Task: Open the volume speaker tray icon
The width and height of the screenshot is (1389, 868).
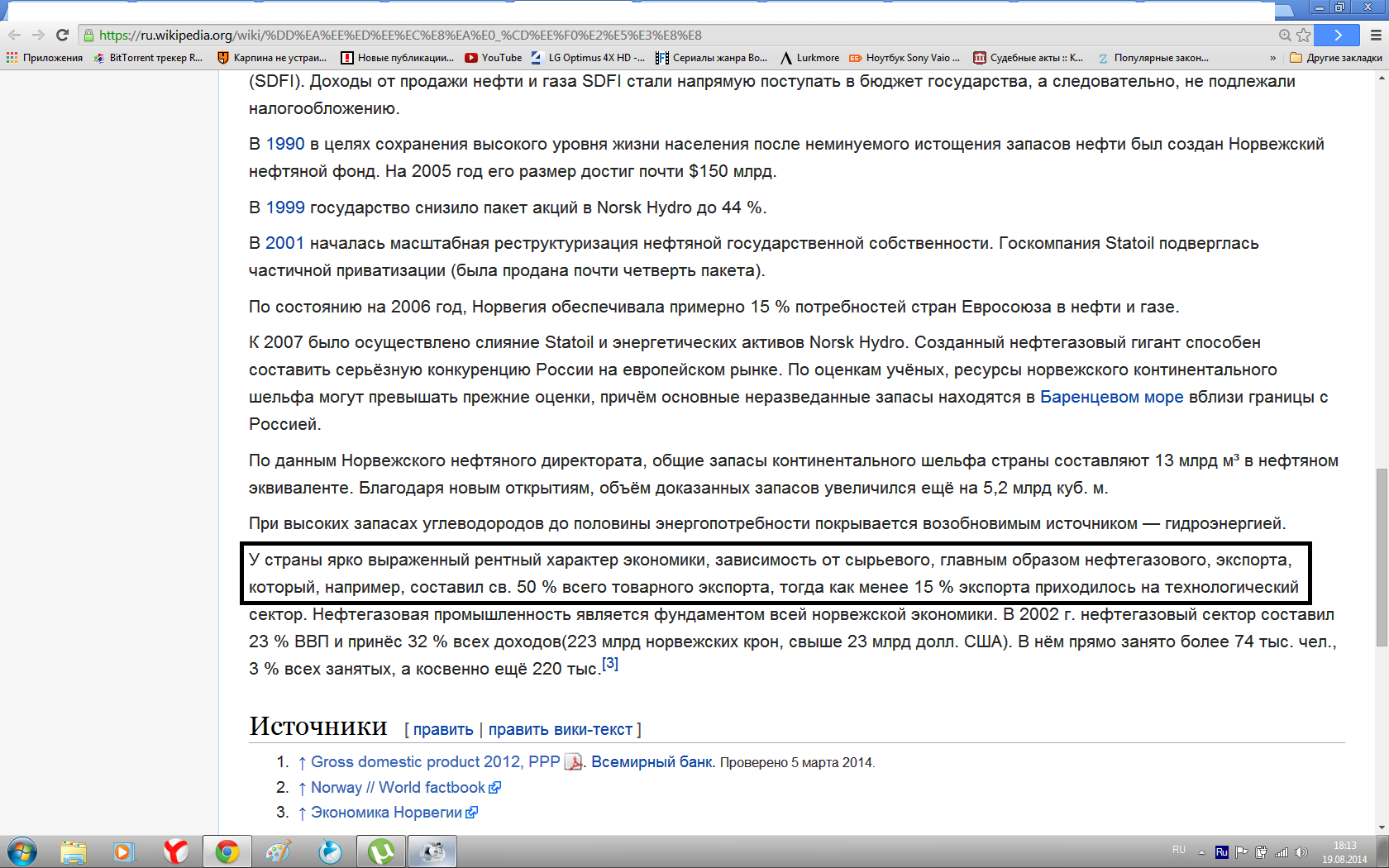Action: (x=1301, y=852)
